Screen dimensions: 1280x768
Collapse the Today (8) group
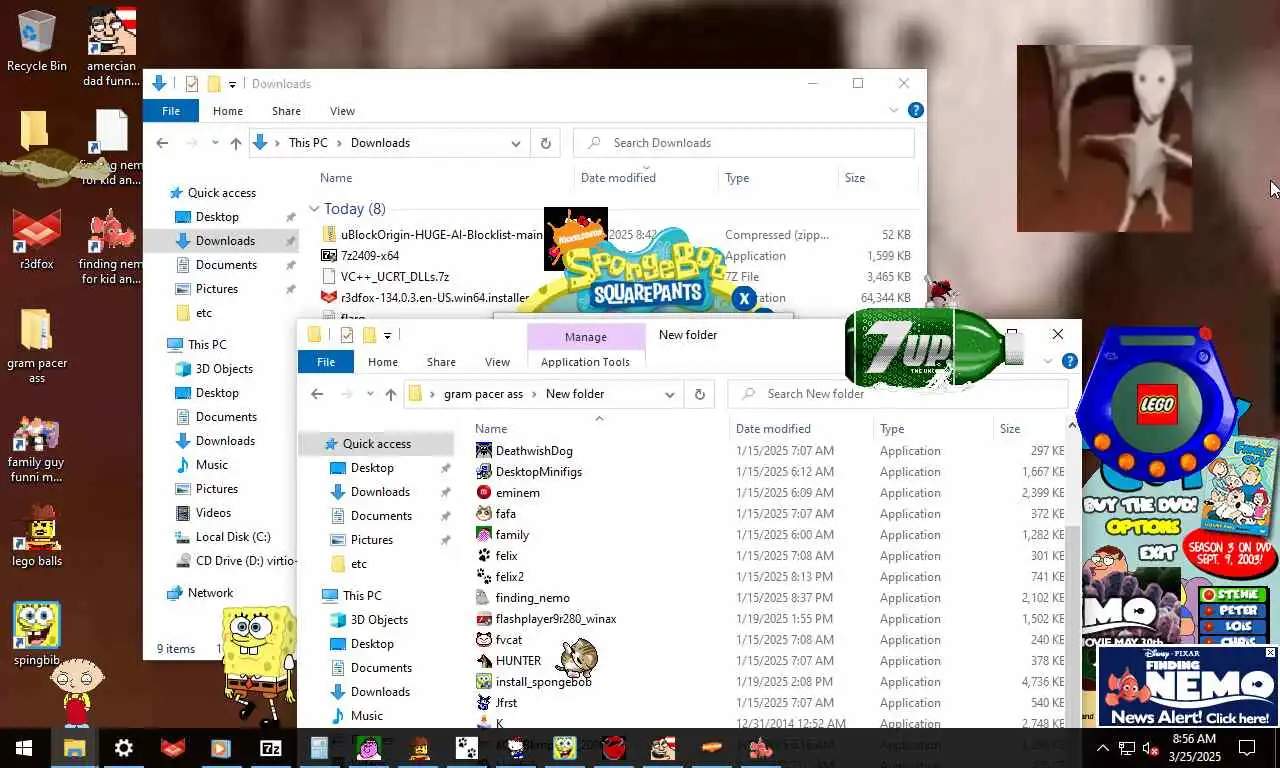(x=314, y=209)
